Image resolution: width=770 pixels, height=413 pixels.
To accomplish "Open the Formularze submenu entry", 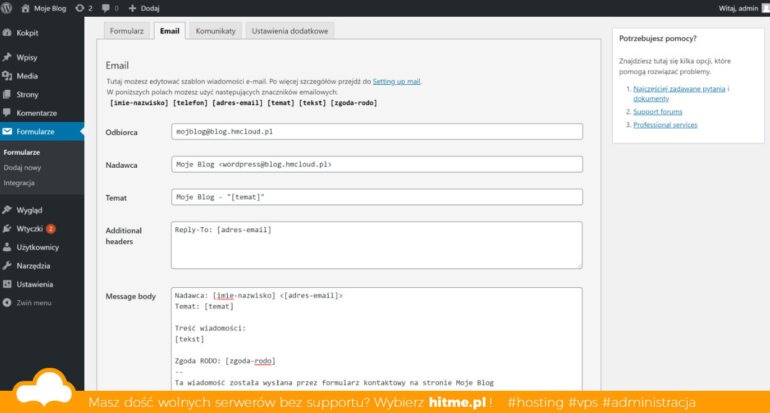I will coord(22,152).
